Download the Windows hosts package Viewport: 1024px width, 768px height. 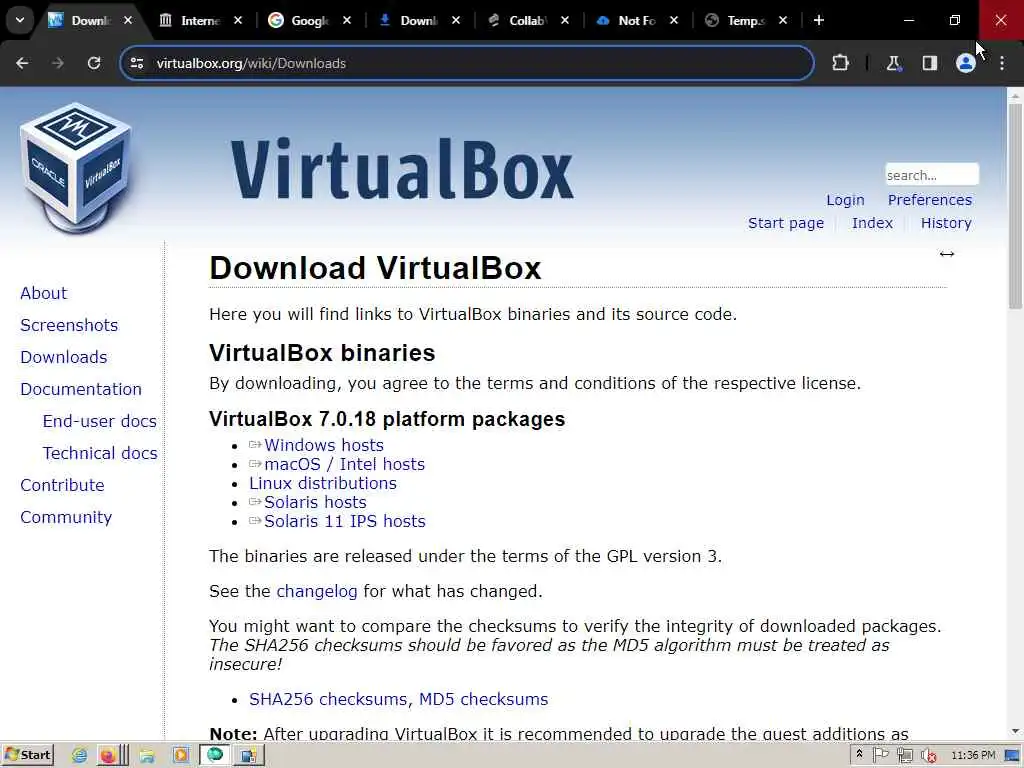click(x=323, y=445)
